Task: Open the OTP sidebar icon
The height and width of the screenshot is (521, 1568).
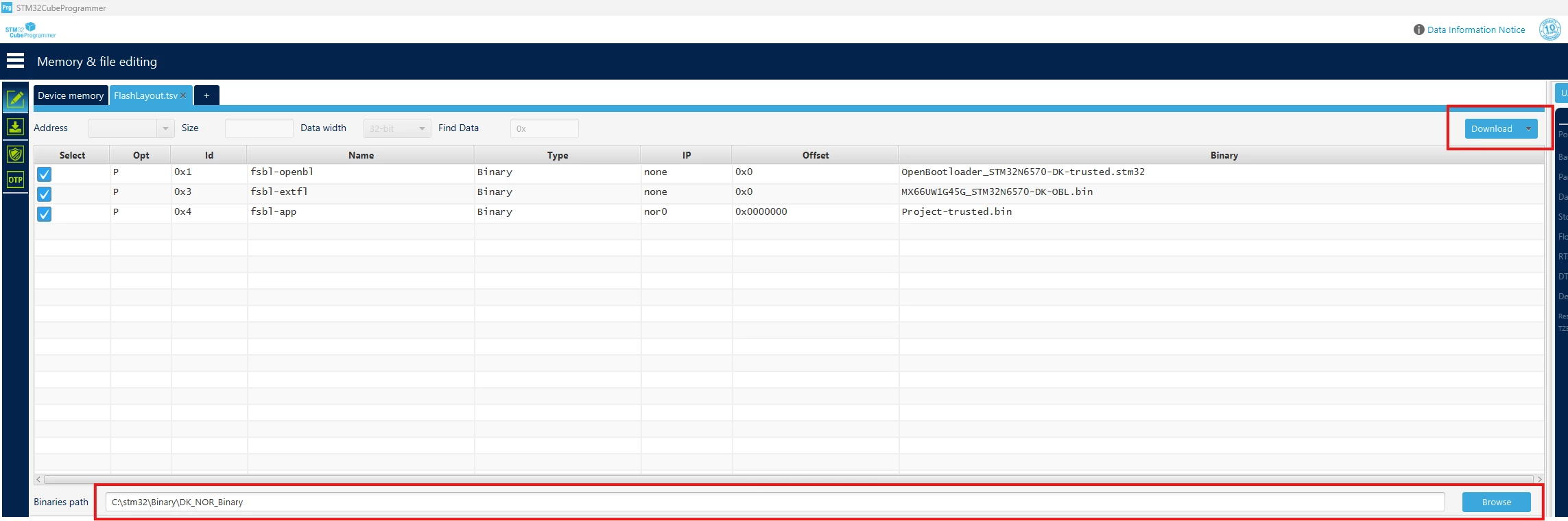Action: pos(15,180)
